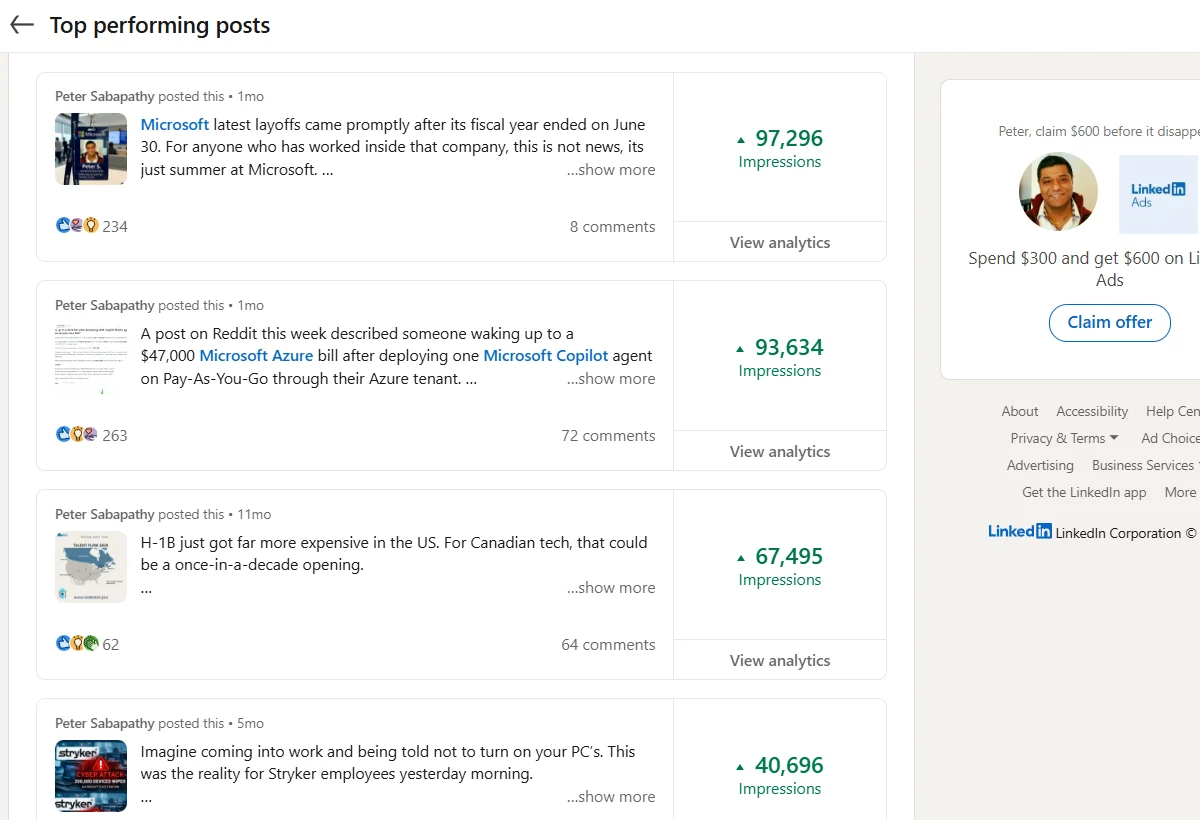Viewport: 1200px width, 820px height.
Task: Click the Claim offer button
Action: click(x=1110, y=322)
